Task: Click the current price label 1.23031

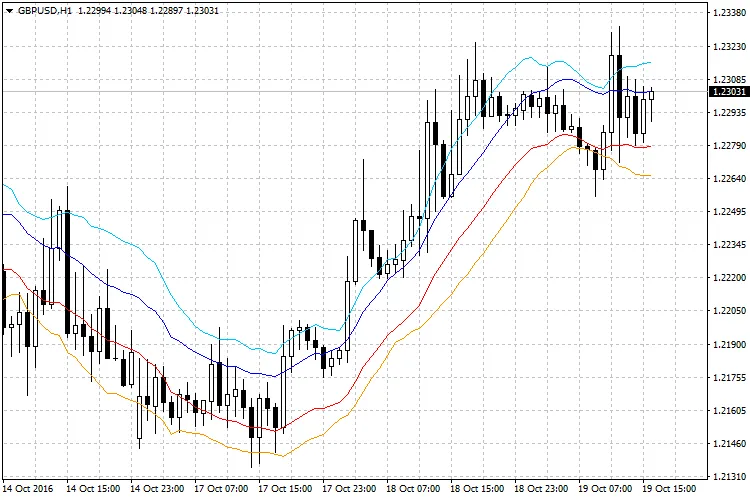Action: tap(727, 92)
